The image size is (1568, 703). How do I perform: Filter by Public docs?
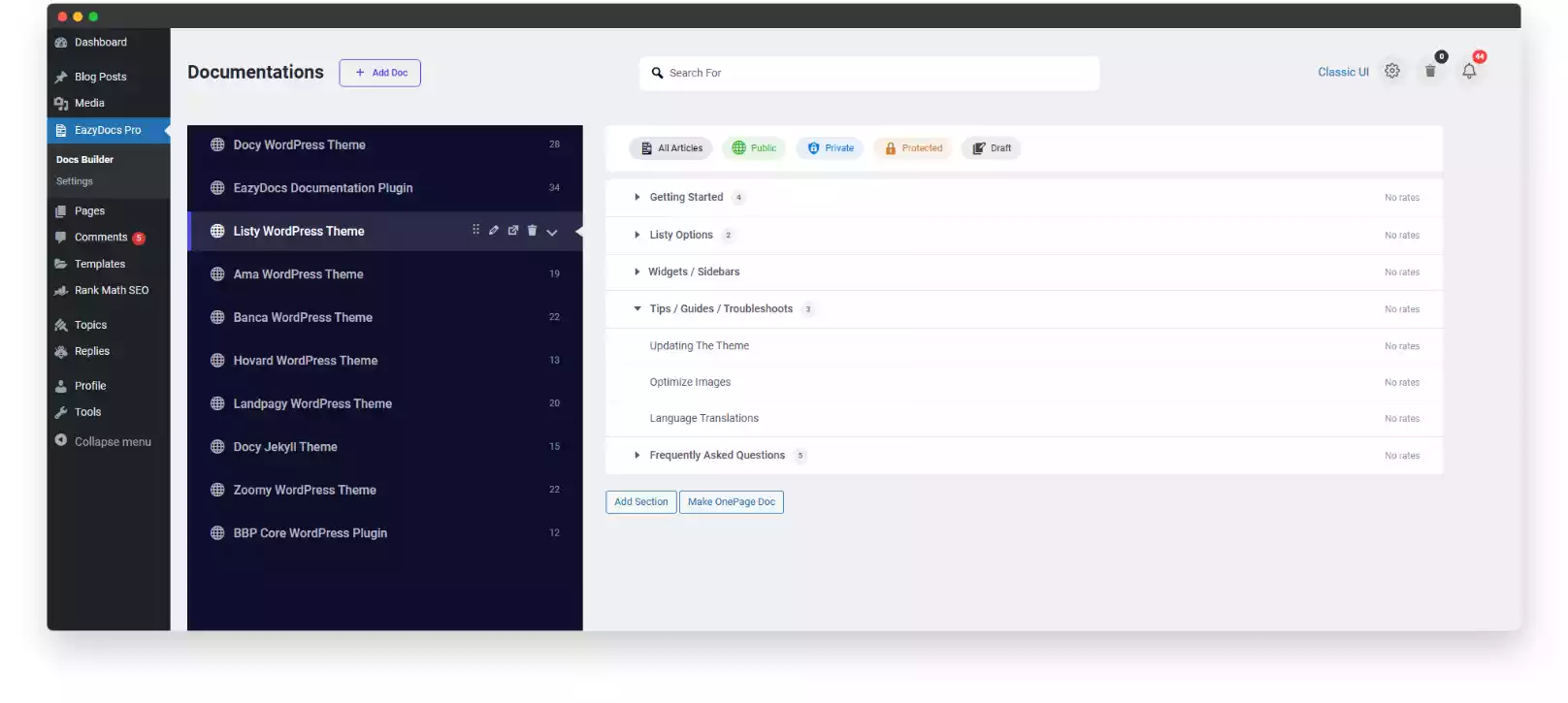[754, 148]
